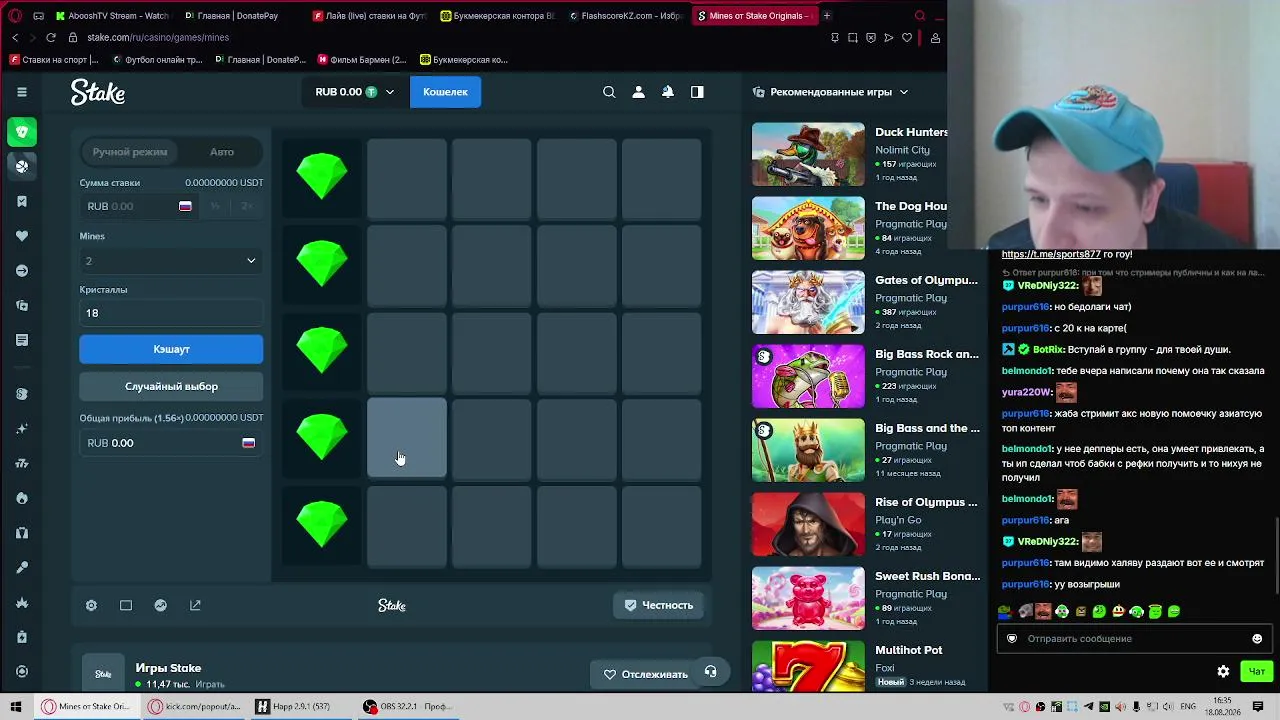The image size is (1280, 720).
Task: Open the slots 777 sidebar icon
Action: 22,463
